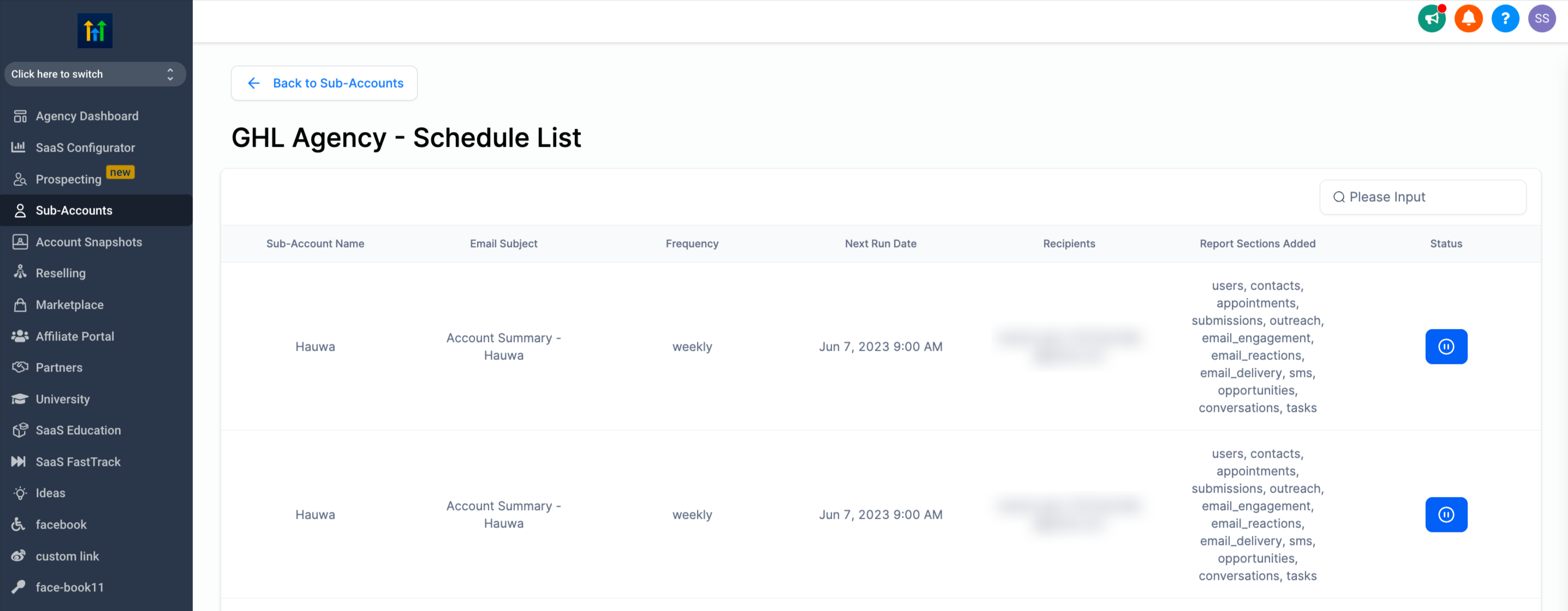
Task: Pause the first Hauwa schedule
Action: pyautogui.click(x=1446, y=347)
